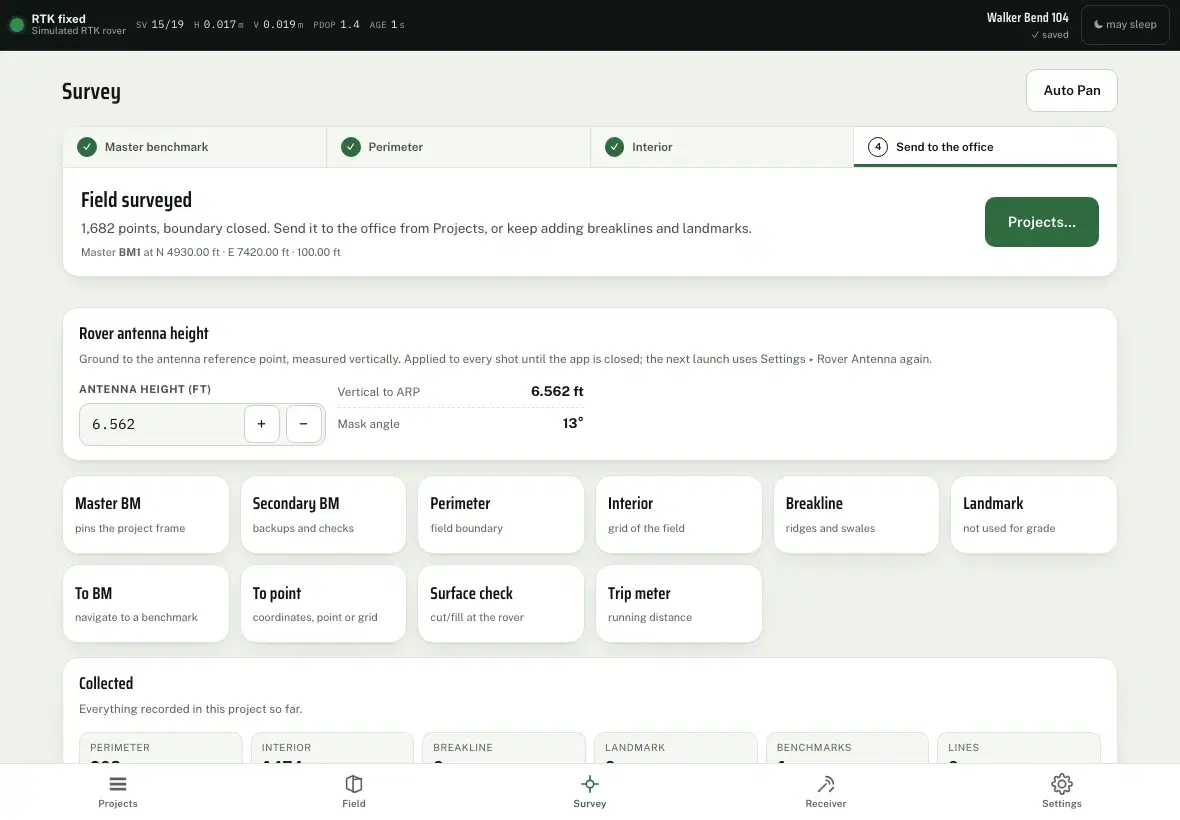
Task: Toggle the may sleep button
Action: [x=1125, y=25]
